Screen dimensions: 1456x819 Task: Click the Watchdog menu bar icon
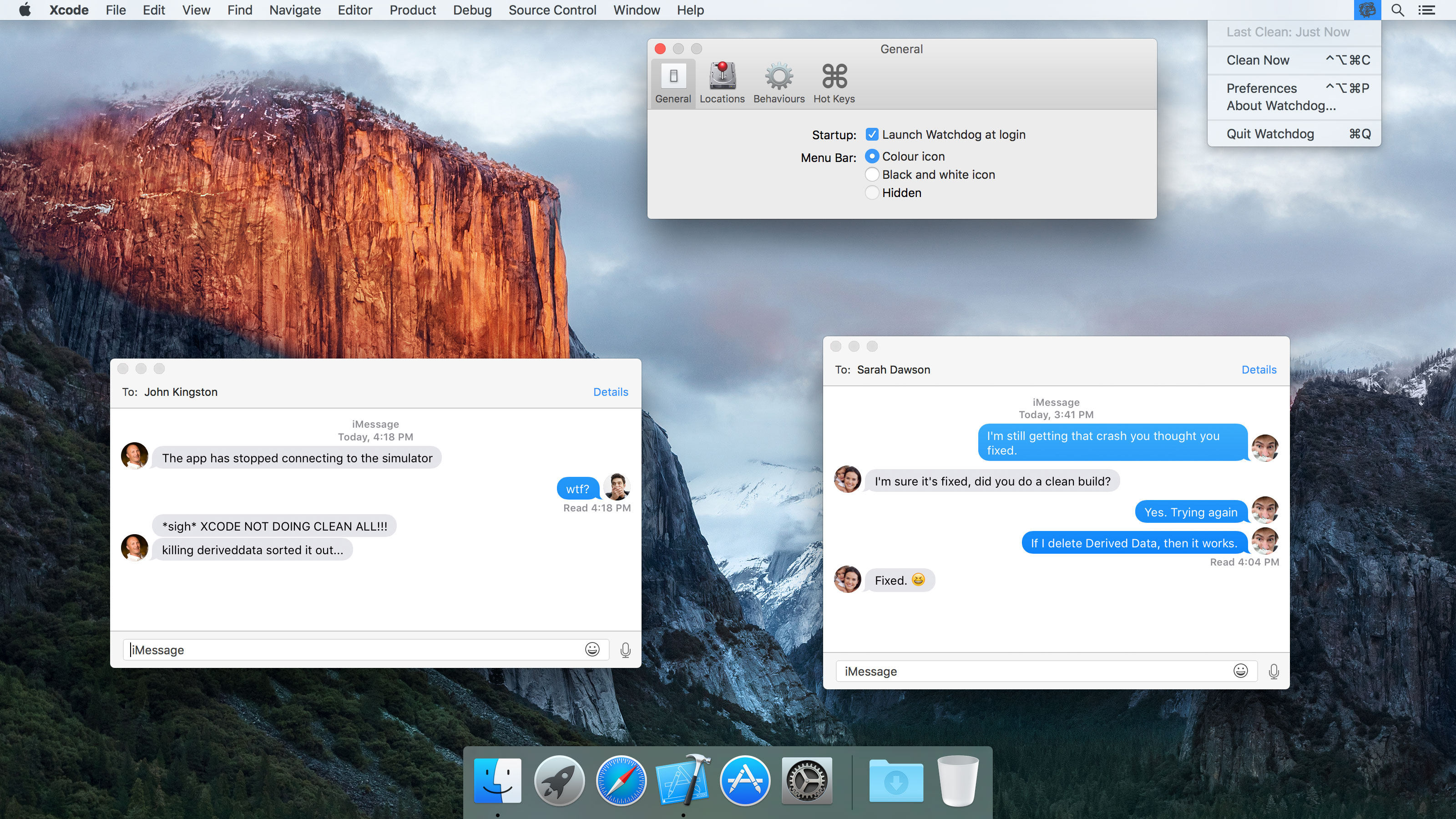click(1367, 10)
